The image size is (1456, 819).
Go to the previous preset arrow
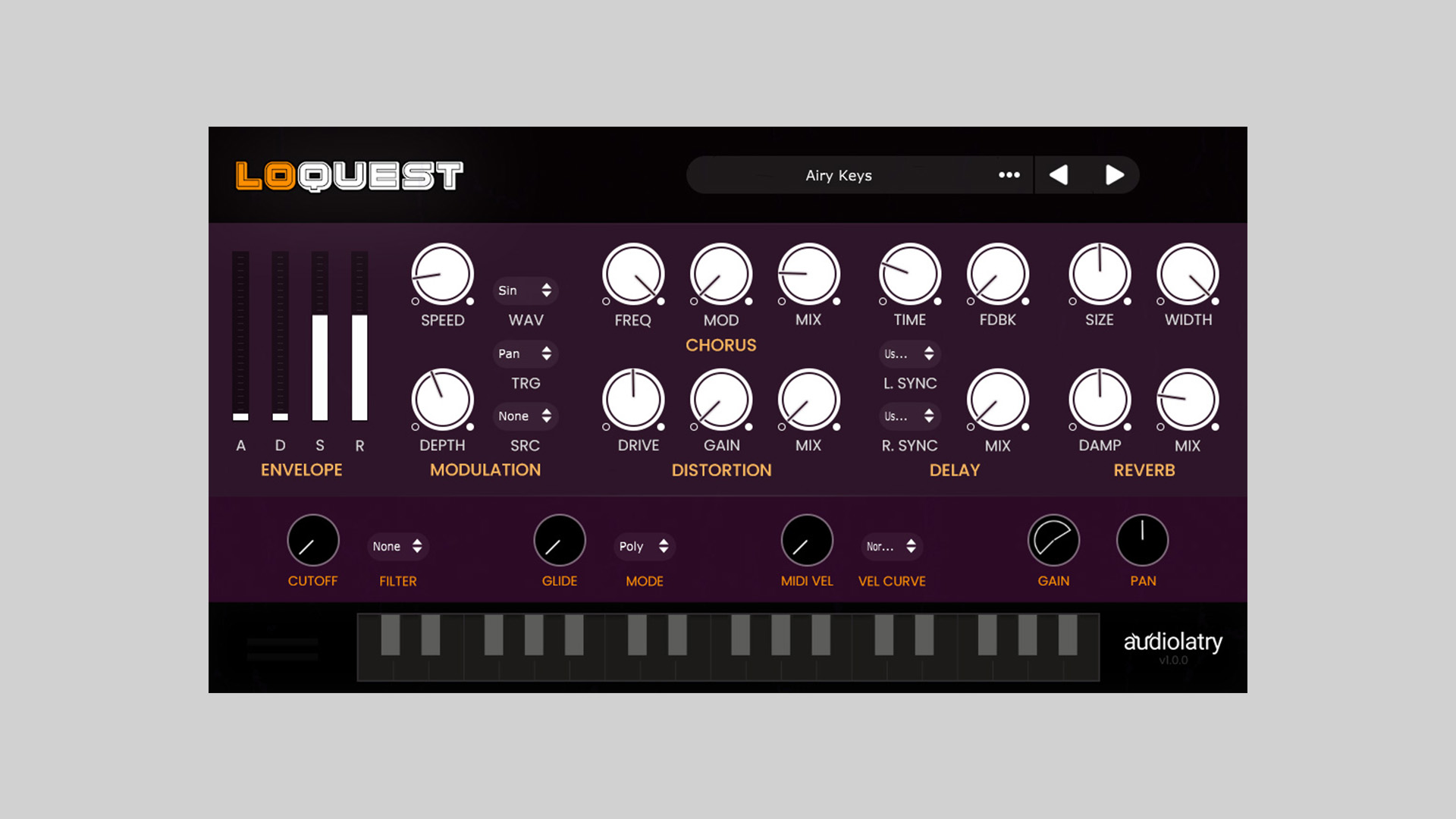click(x=1059, y=175)
